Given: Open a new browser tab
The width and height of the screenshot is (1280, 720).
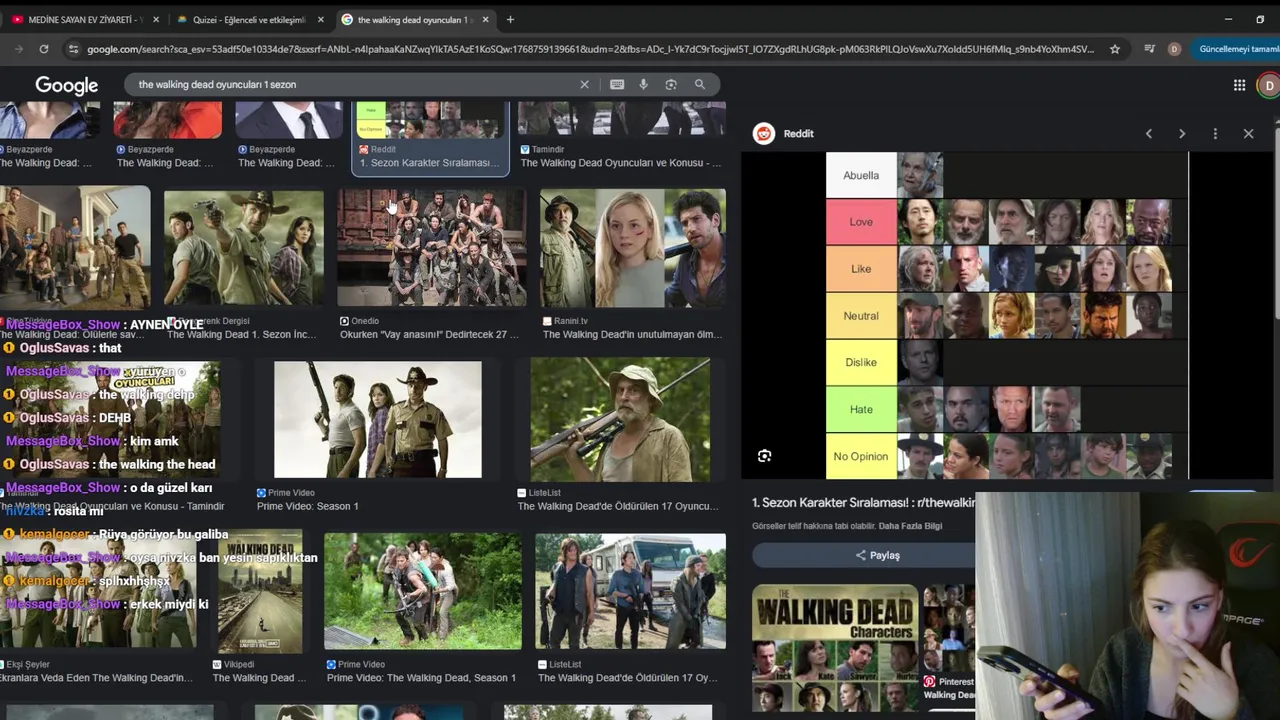Looking at the screenshot, I should pyautogui.click(x=510, y=19).
